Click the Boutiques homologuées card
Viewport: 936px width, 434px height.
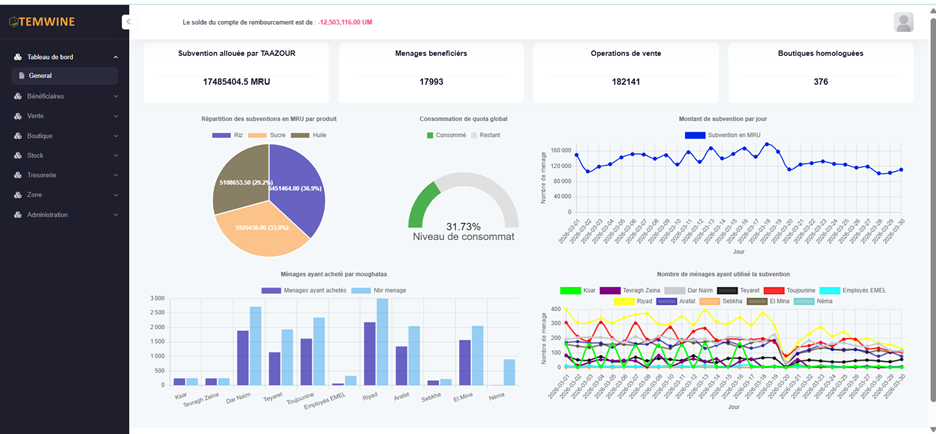(x=820, y=72)
